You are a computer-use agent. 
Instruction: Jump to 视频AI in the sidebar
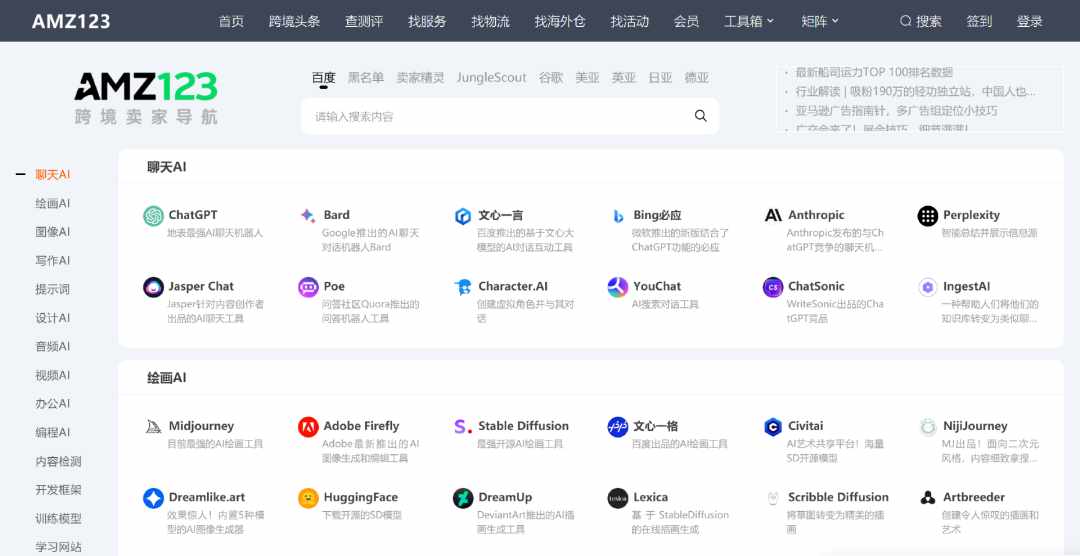point(53,375)
